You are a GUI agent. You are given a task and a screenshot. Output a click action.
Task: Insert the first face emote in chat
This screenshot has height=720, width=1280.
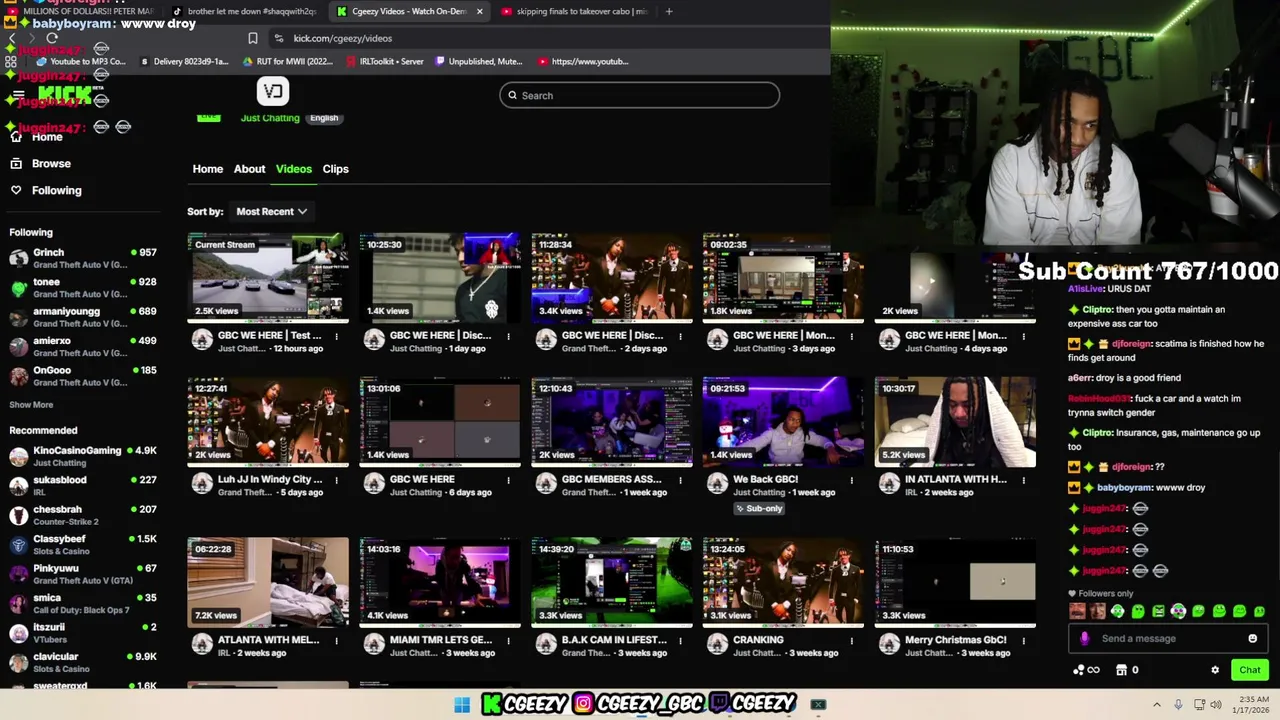[x=1077, y=611]
